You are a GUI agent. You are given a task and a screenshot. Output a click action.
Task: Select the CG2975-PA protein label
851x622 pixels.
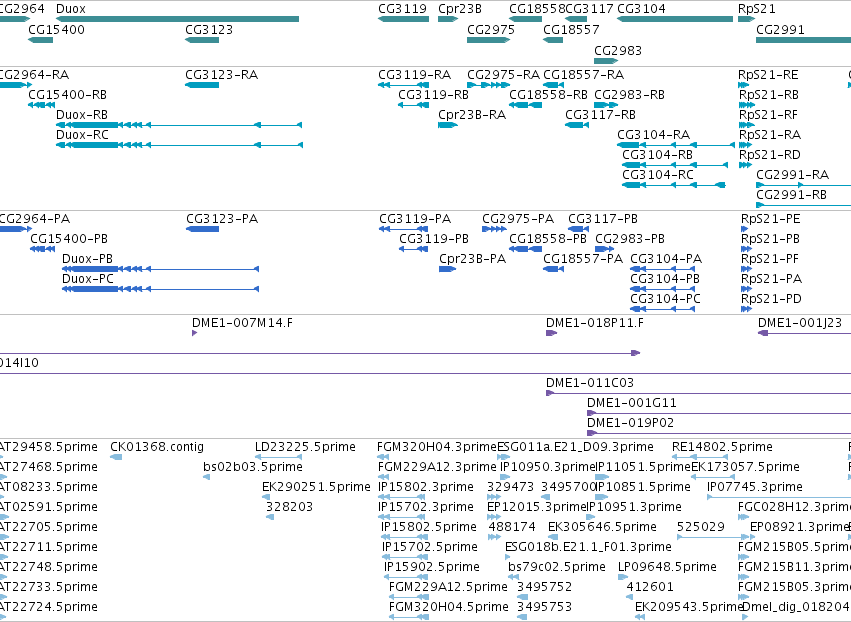518,219
